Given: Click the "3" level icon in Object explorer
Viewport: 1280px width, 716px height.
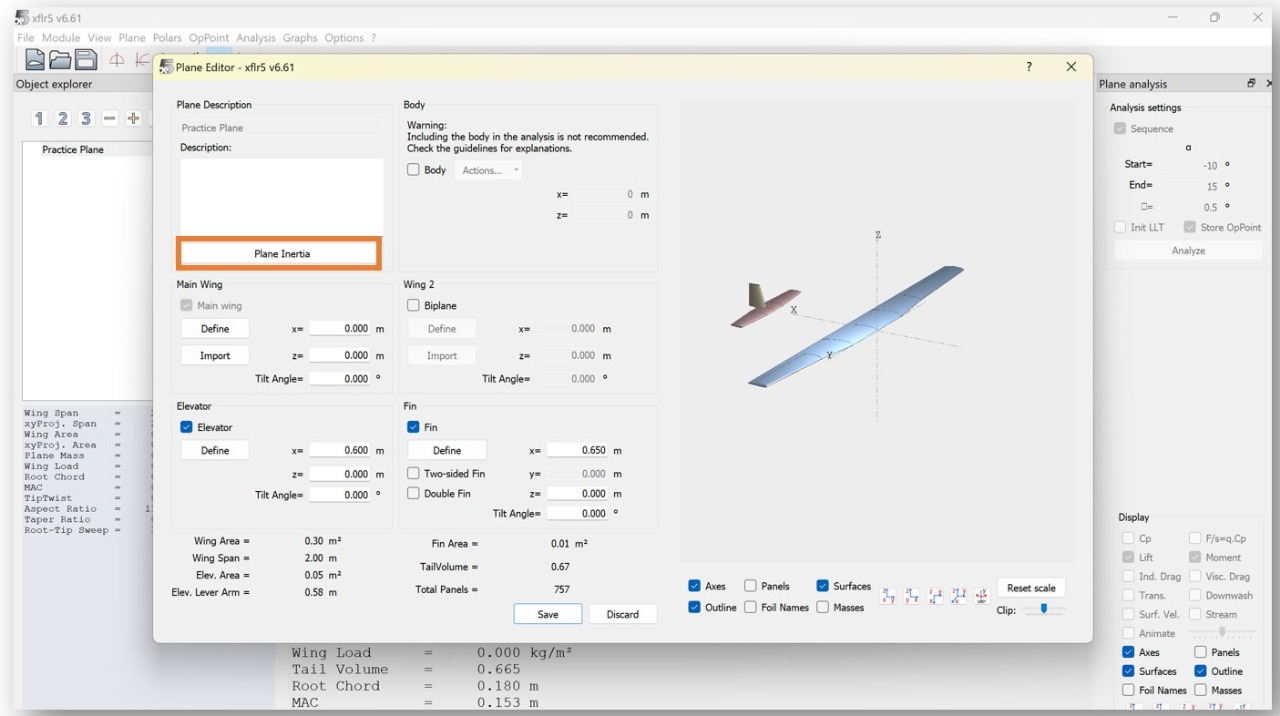Looking at the screenshot, I should click(86, 119).
